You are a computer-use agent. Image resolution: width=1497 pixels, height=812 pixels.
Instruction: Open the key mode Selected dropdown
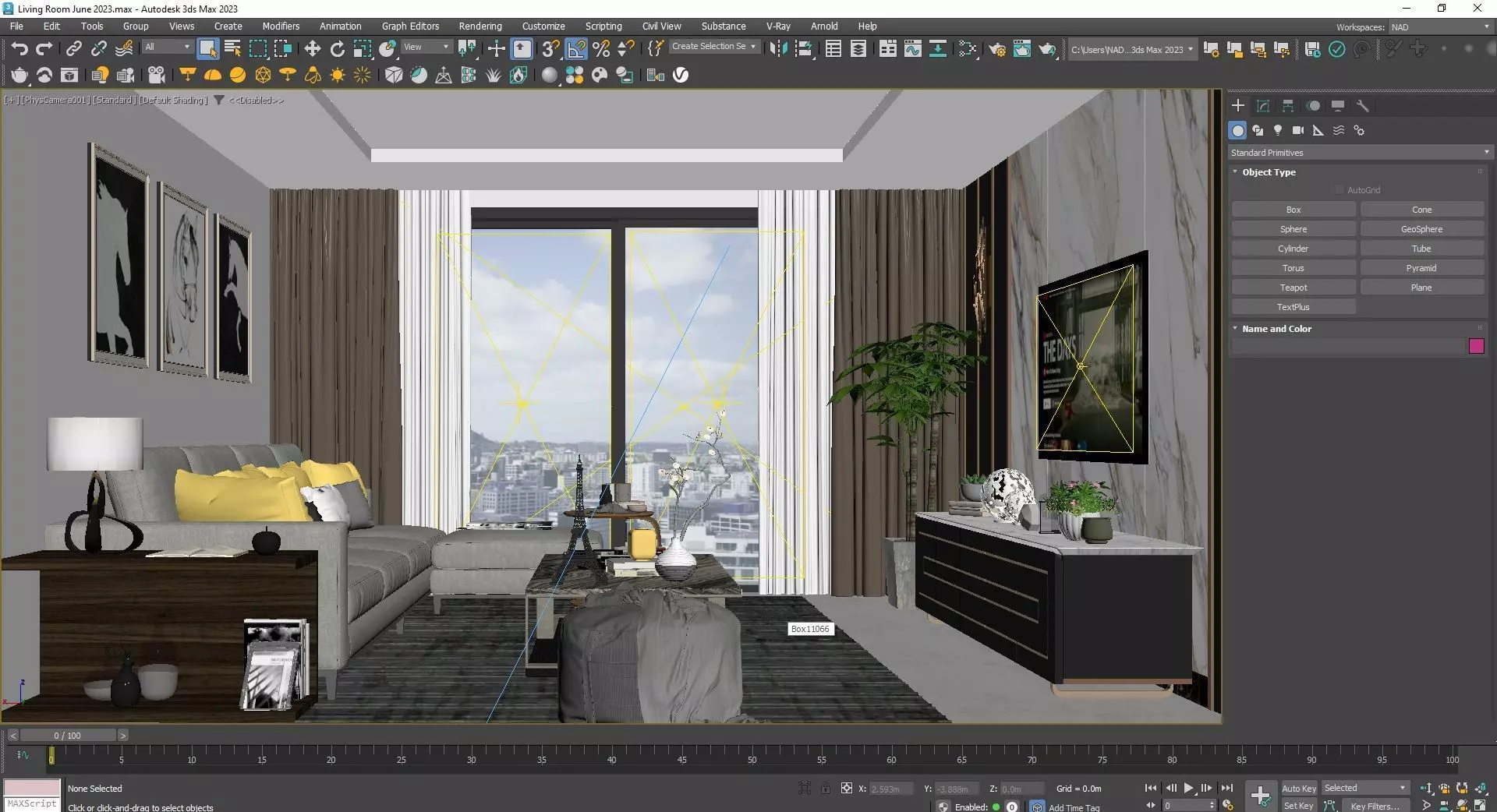tap(1364, 788)
